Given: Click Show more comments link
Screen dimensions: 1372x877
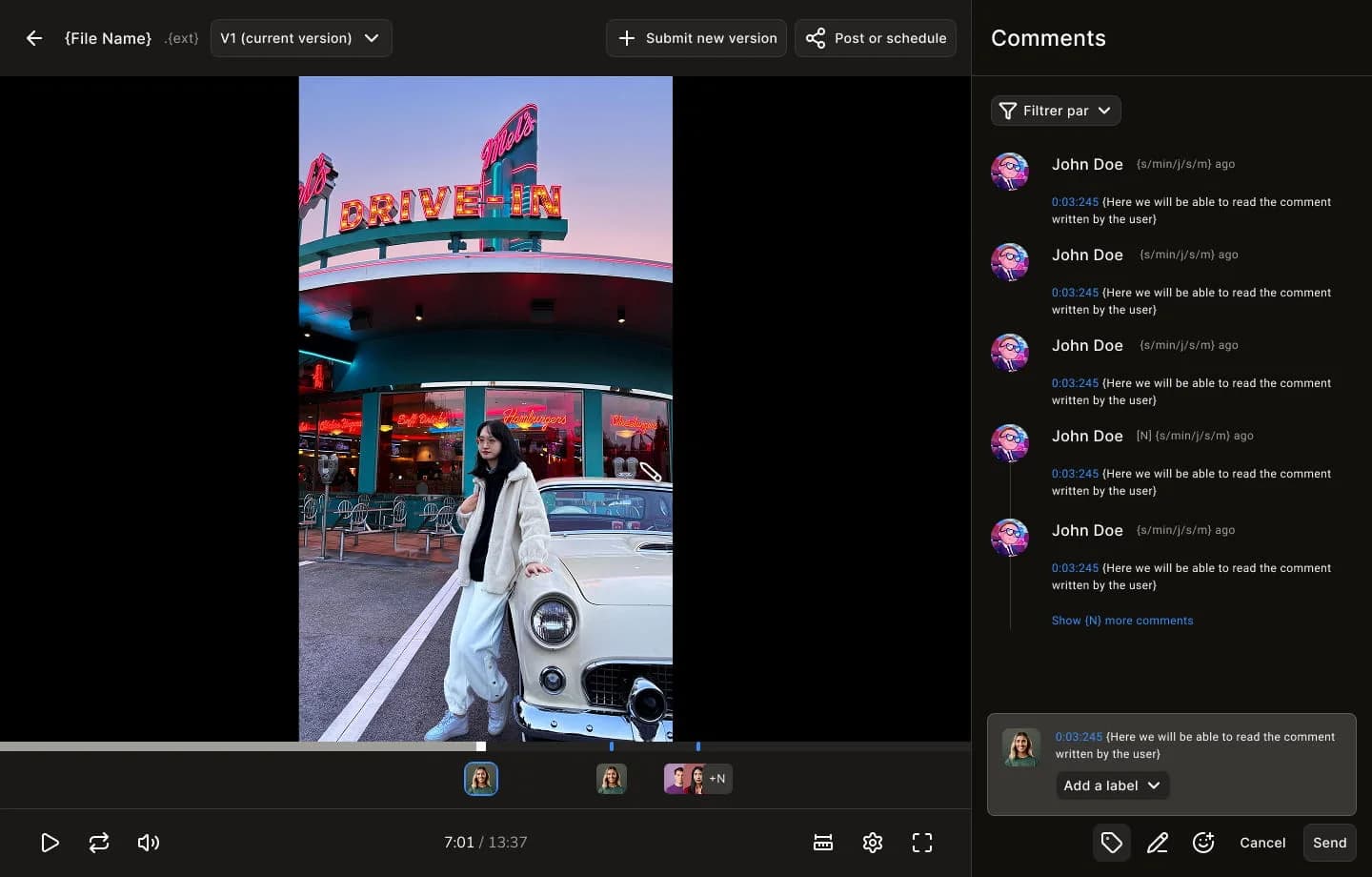Looking at the screenshot, I should point(1122,621).
